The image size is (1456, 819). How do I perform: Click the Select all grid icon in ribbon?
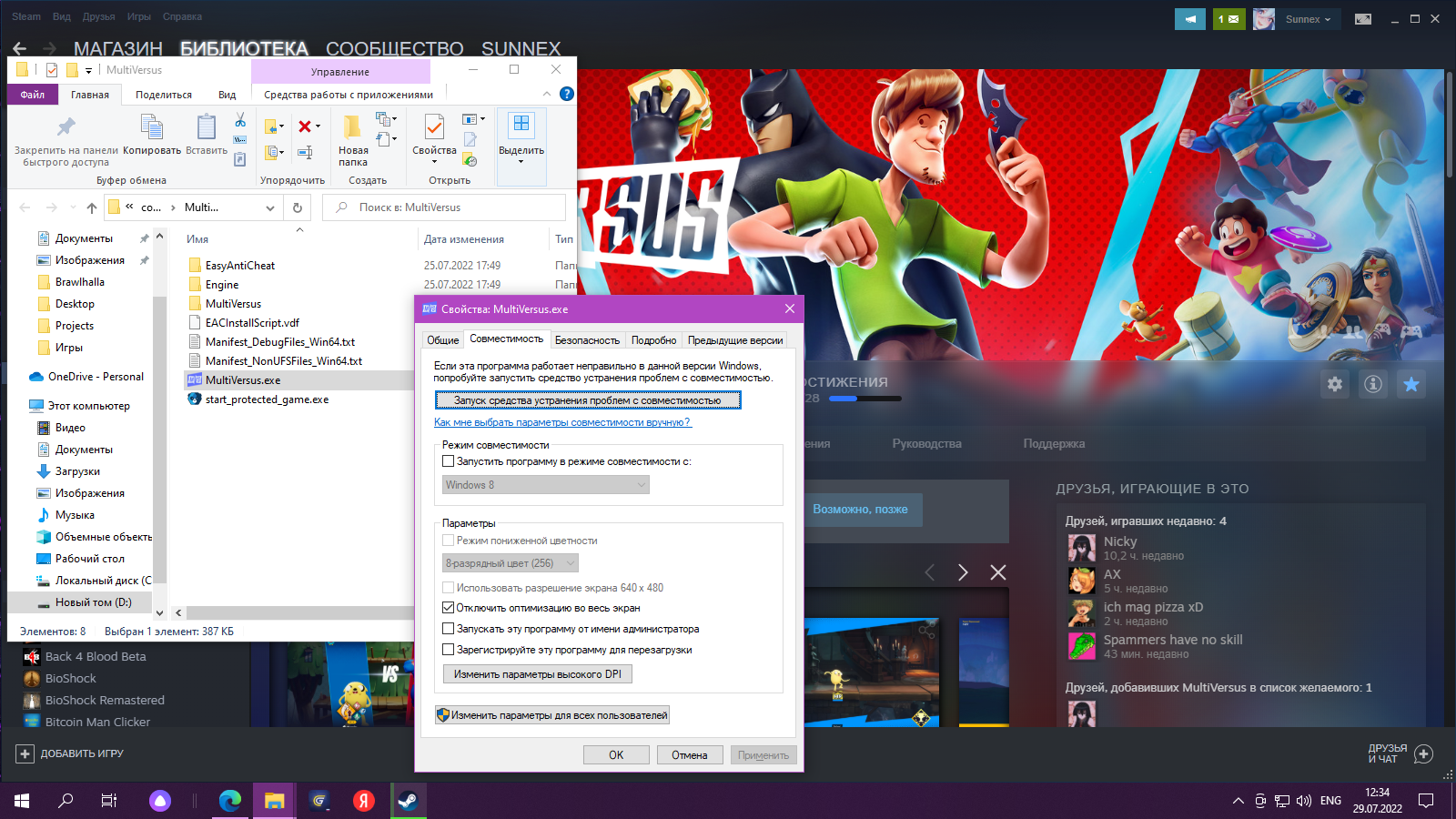point(521,124)
